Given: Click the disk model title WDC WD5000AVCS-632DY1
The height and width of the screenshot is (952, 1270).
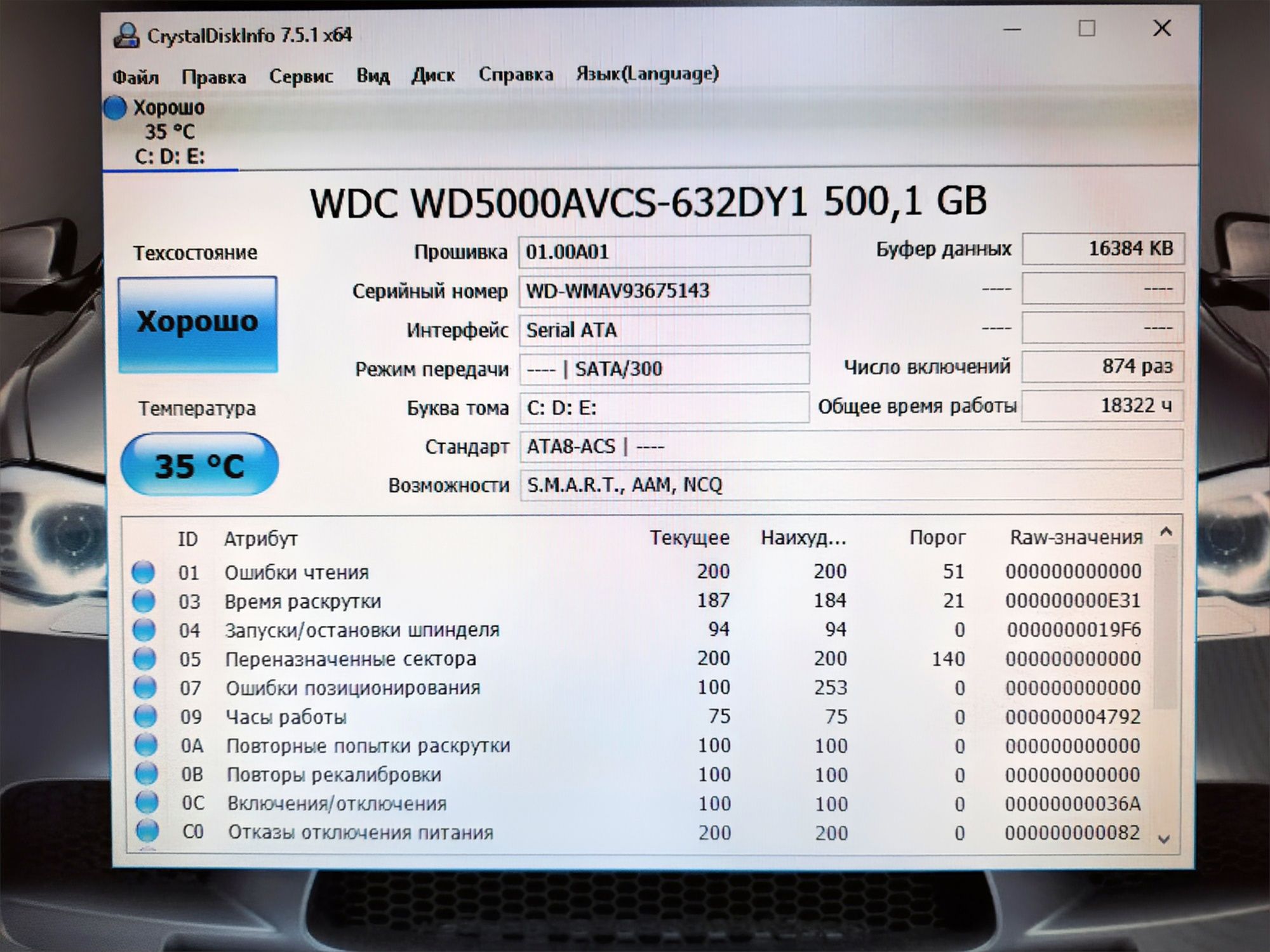Looking at the screenshot, I should coord(559,203).
